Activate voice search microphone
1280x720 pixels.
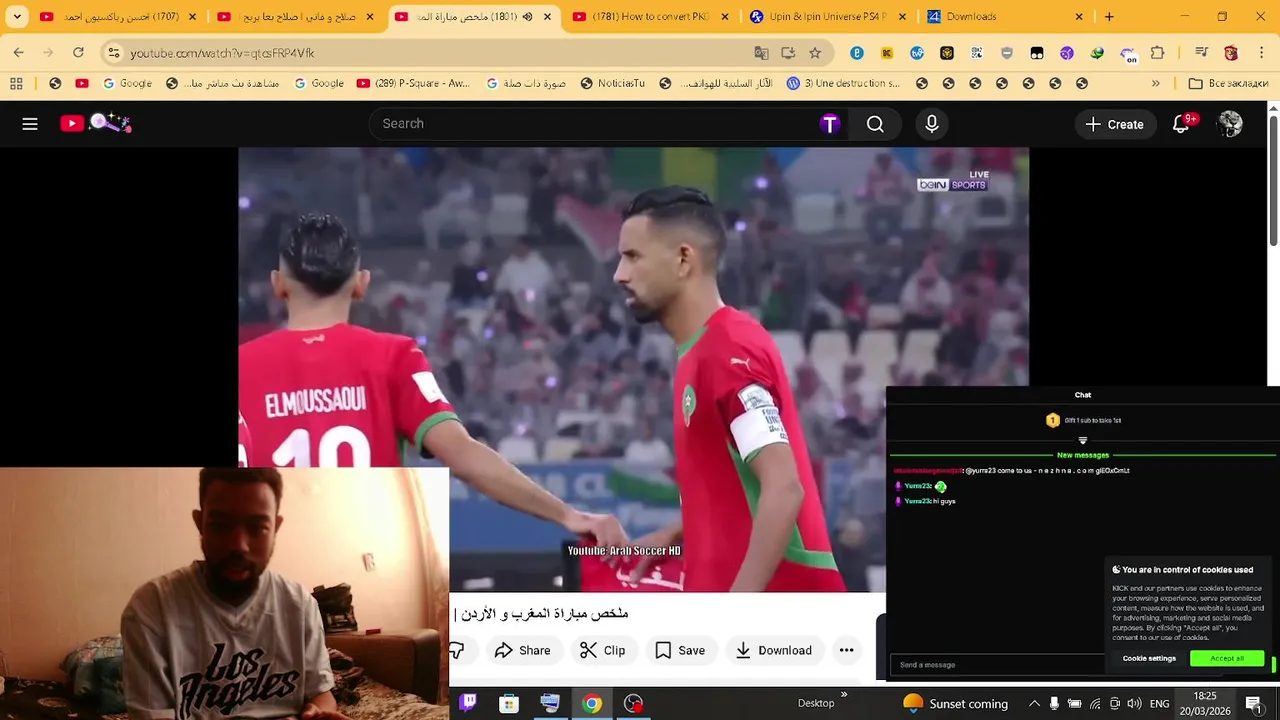[x=931, y=124]
